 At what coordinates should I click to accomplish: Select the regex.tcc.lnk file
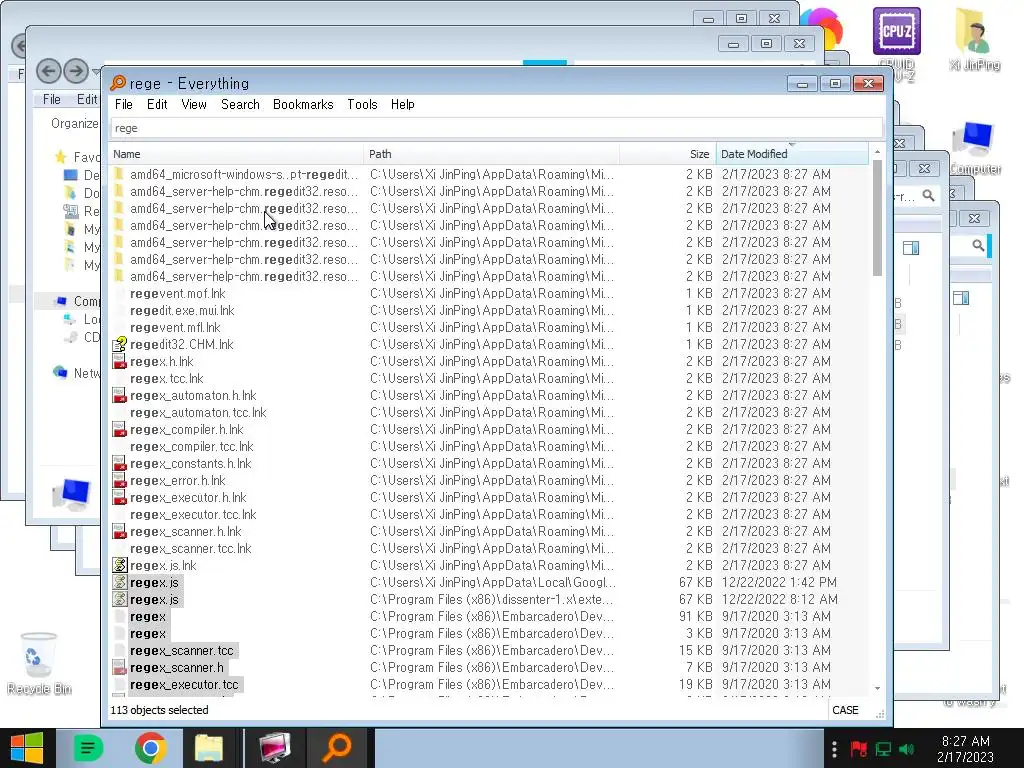(167, 378)
